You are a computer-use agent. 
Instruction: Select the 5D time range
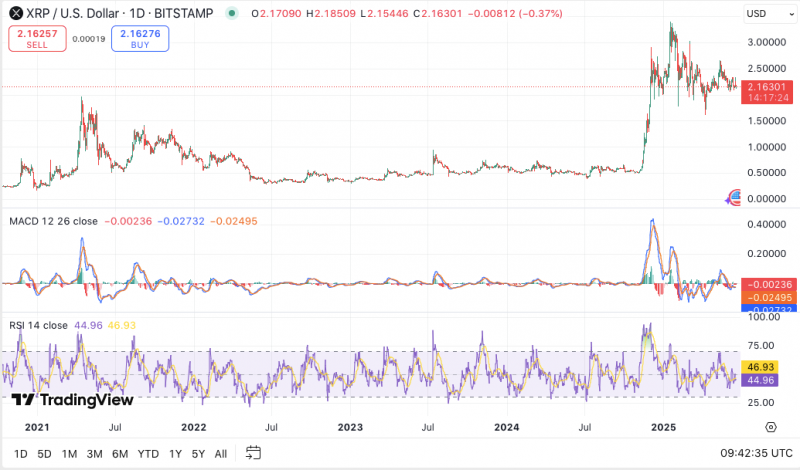(x=44, y=454)
